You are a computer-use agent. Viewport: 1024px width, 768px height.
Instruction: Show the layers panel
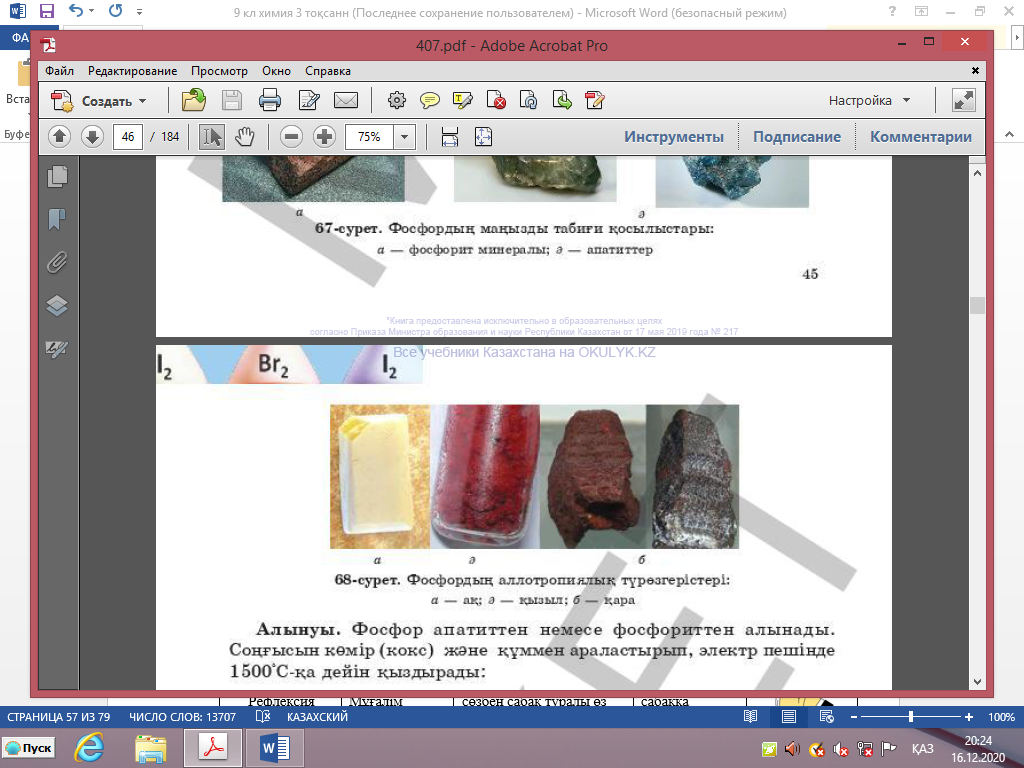coord(57,306)
